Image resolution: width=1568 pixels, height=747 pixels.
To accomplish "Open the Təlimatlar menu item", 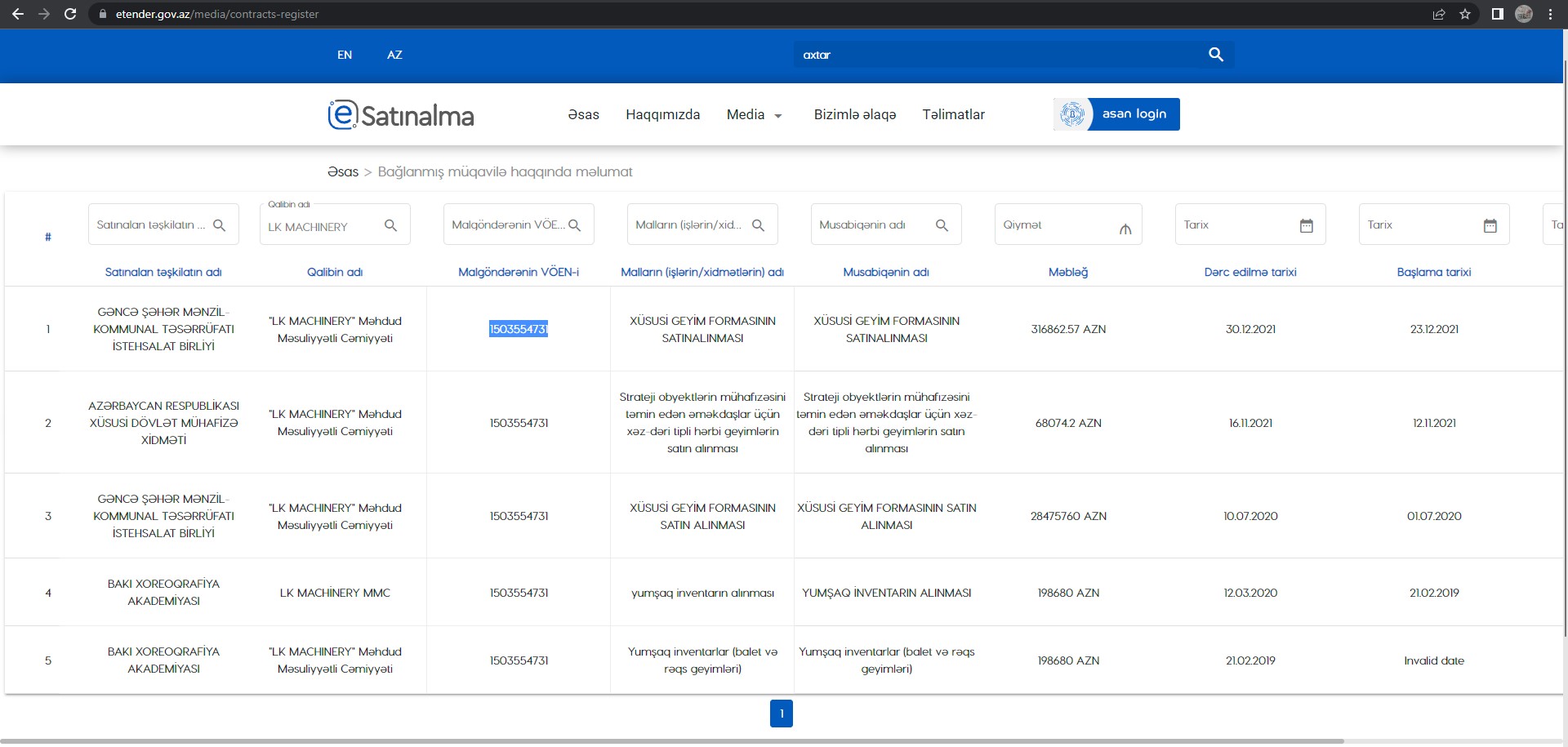I will (x=953, y=115).
